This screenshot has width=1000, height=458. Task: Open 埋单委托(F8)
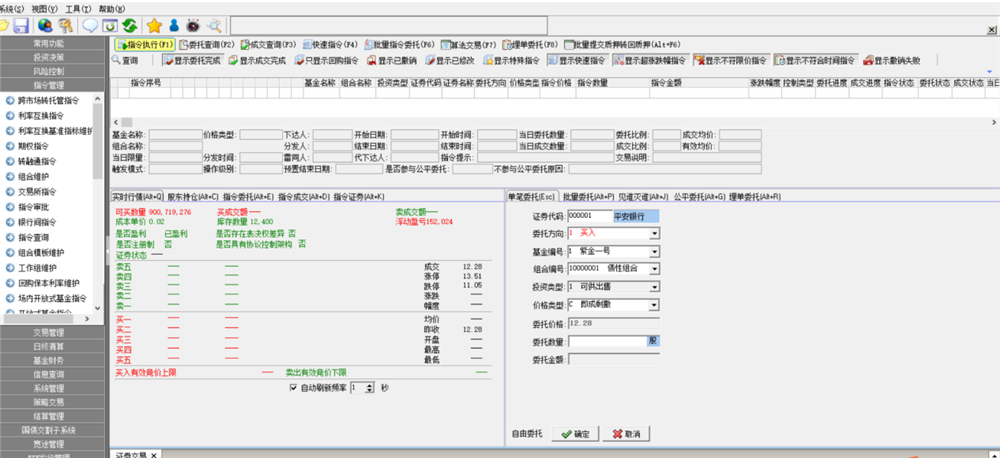(x=530, y=45)
